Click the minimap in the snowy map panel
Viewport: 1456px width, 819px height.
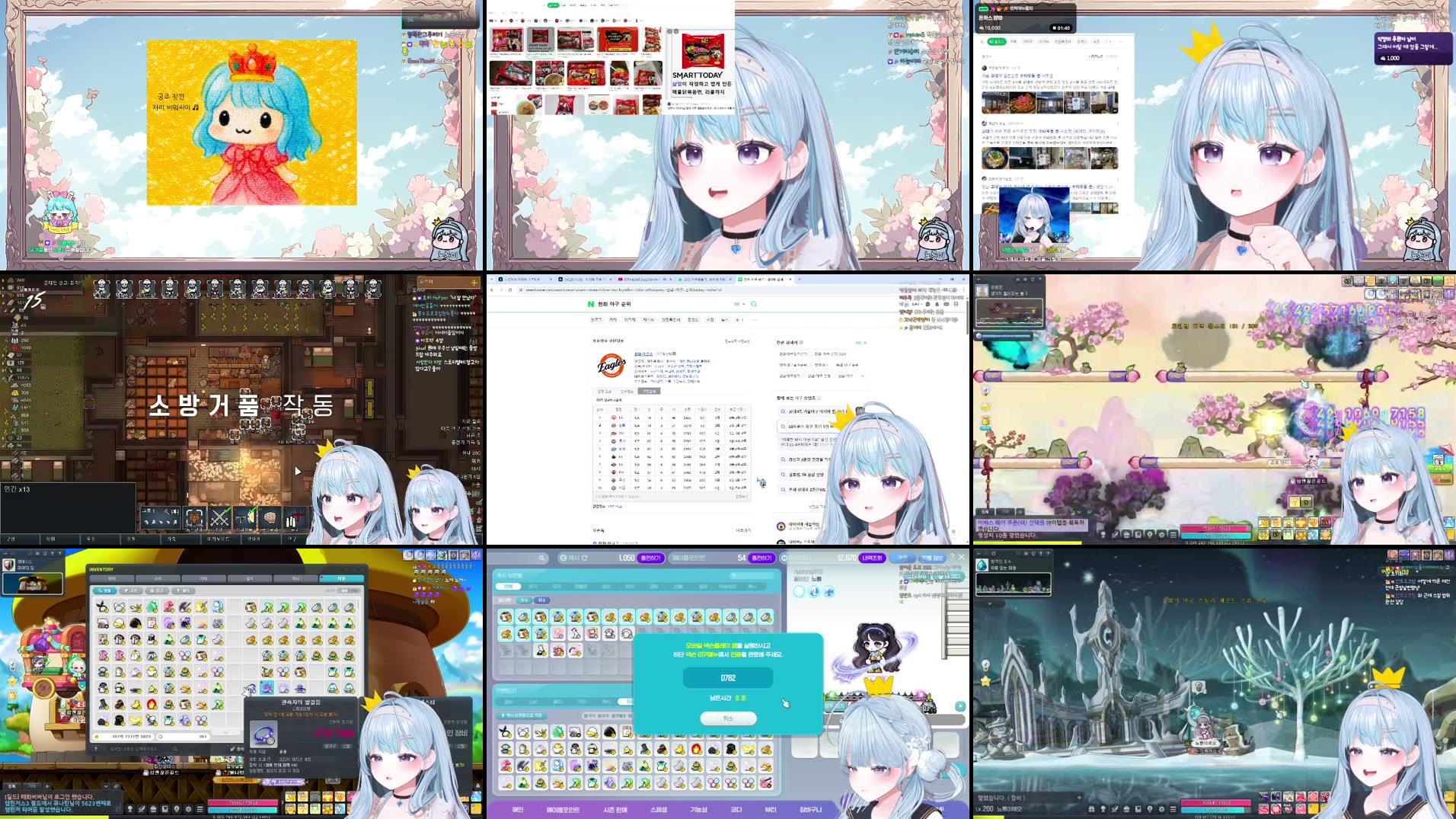1014,585
